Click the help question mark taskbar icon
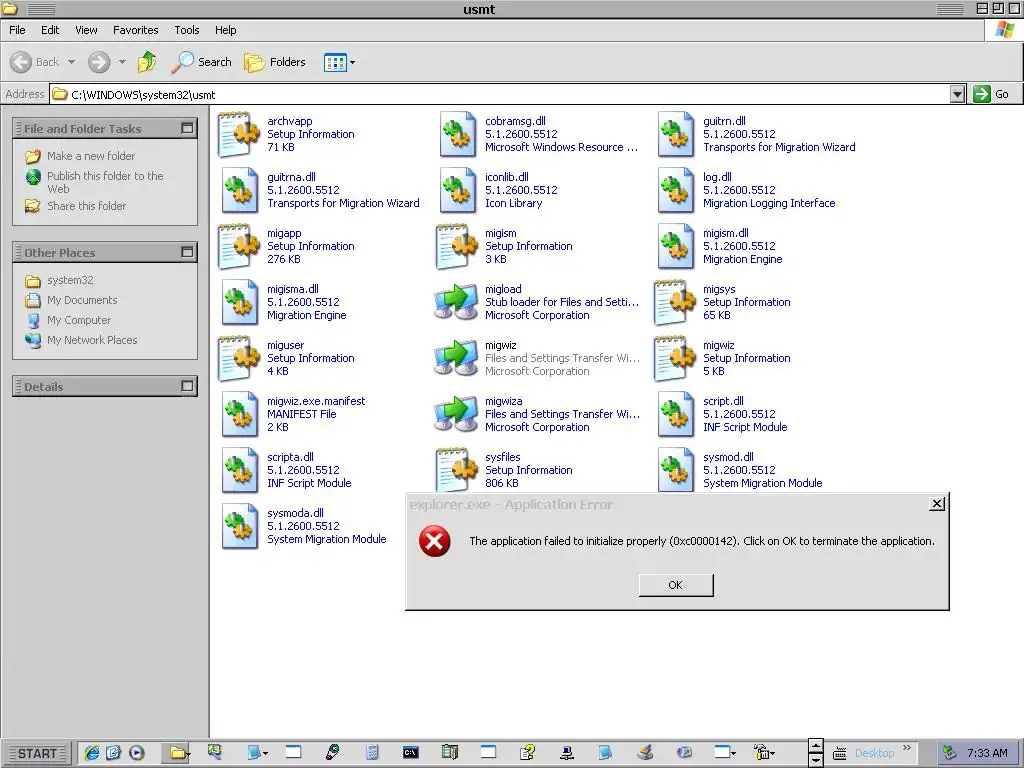Viewport: 1024px width, 768px height. coord(528,753)
